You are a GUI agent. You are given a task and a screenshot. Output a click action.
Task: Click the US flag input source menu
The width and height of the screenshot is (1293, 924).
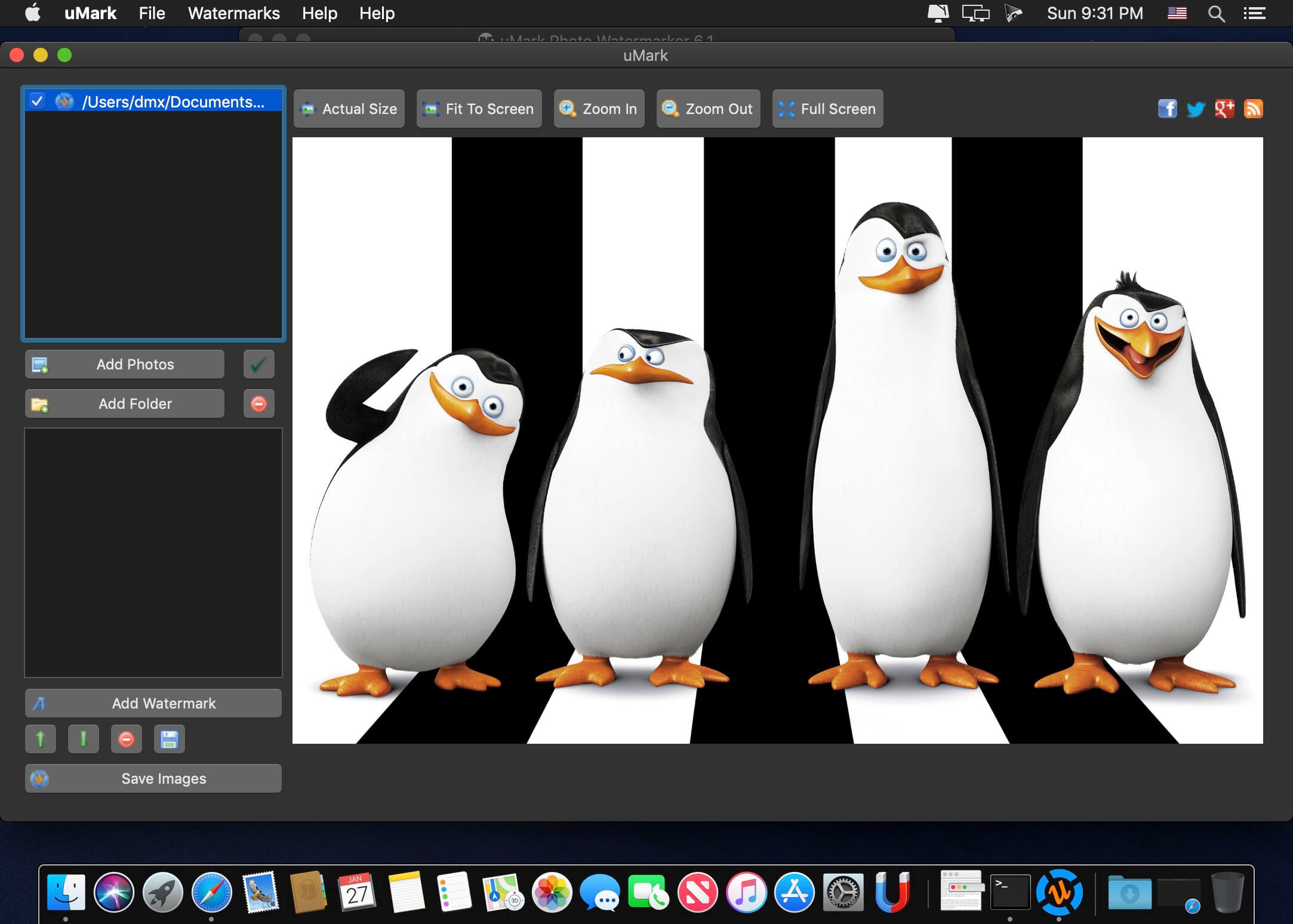(x=1177, y=13)
